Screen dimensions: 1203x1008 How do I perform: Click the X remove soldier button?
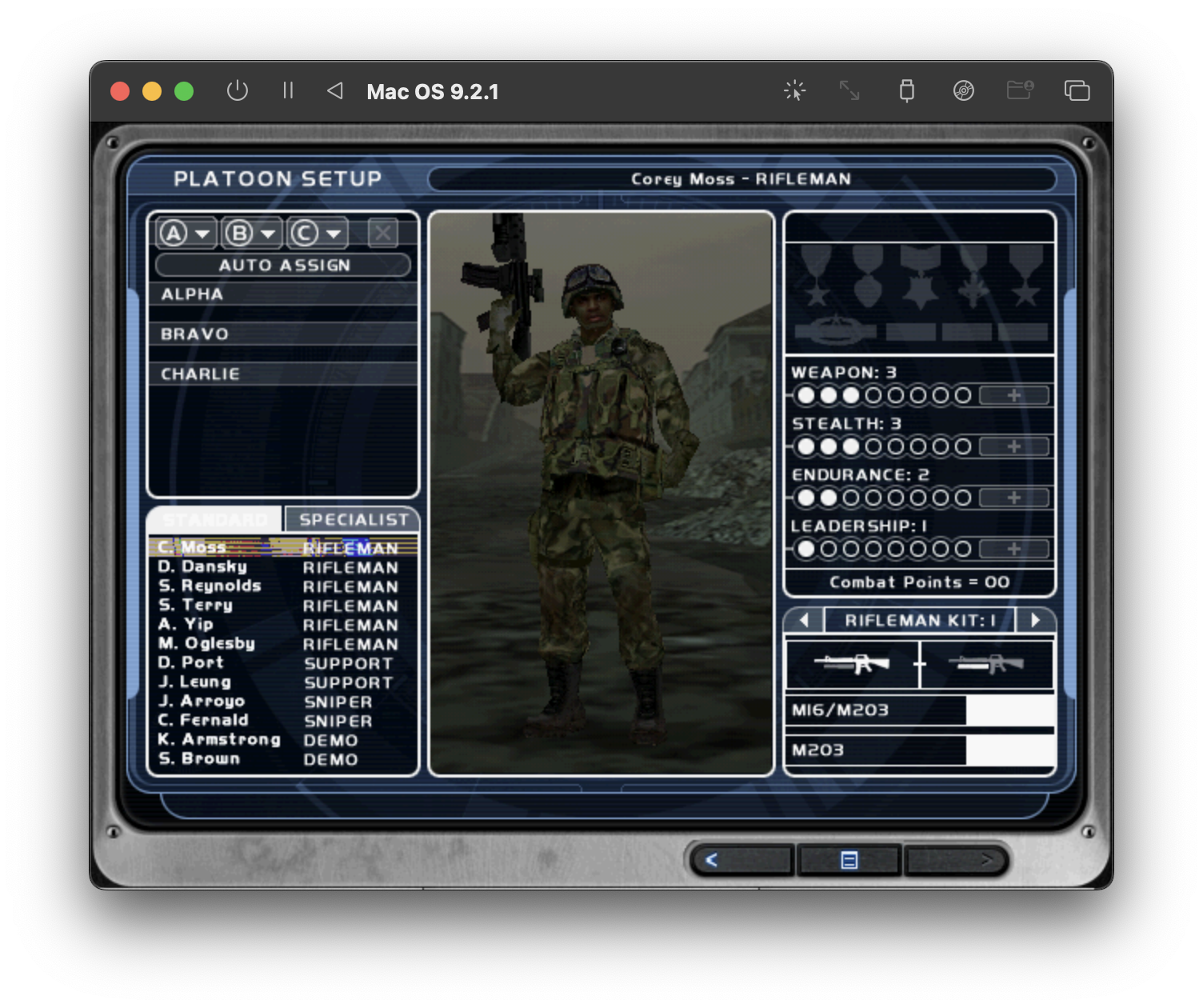click(383, 233)
